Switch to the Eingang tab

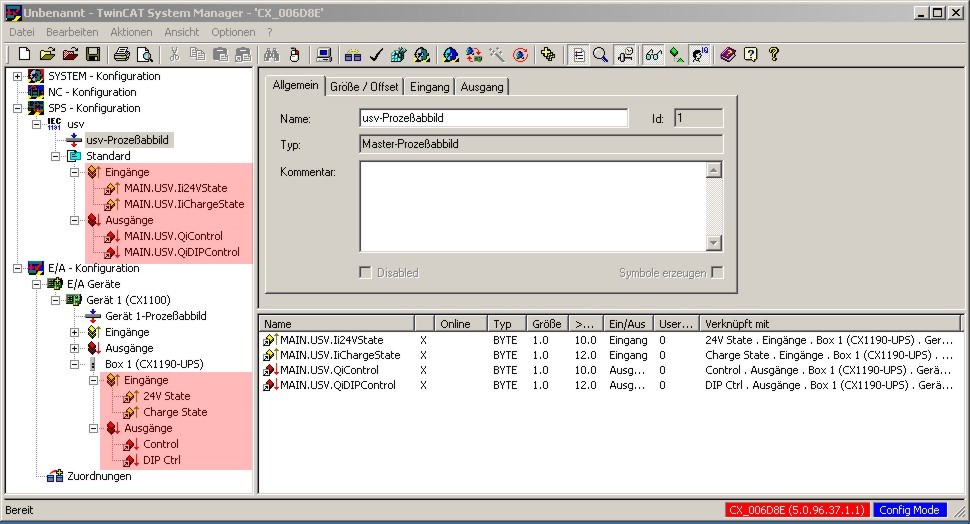pyautogui.click(x=429, y=87)
